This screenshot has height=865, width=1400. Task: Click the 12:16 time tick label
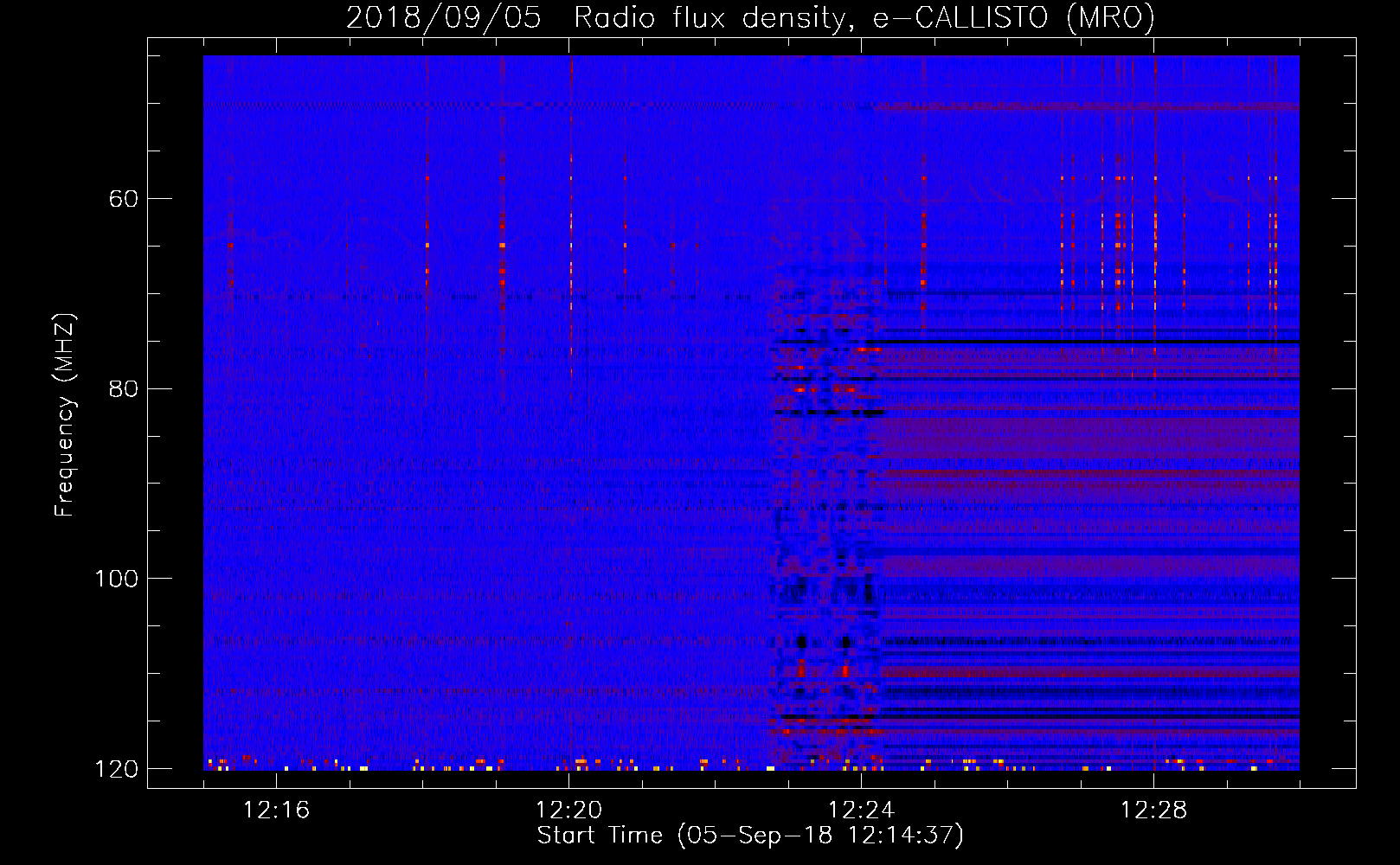coord(276,811)
